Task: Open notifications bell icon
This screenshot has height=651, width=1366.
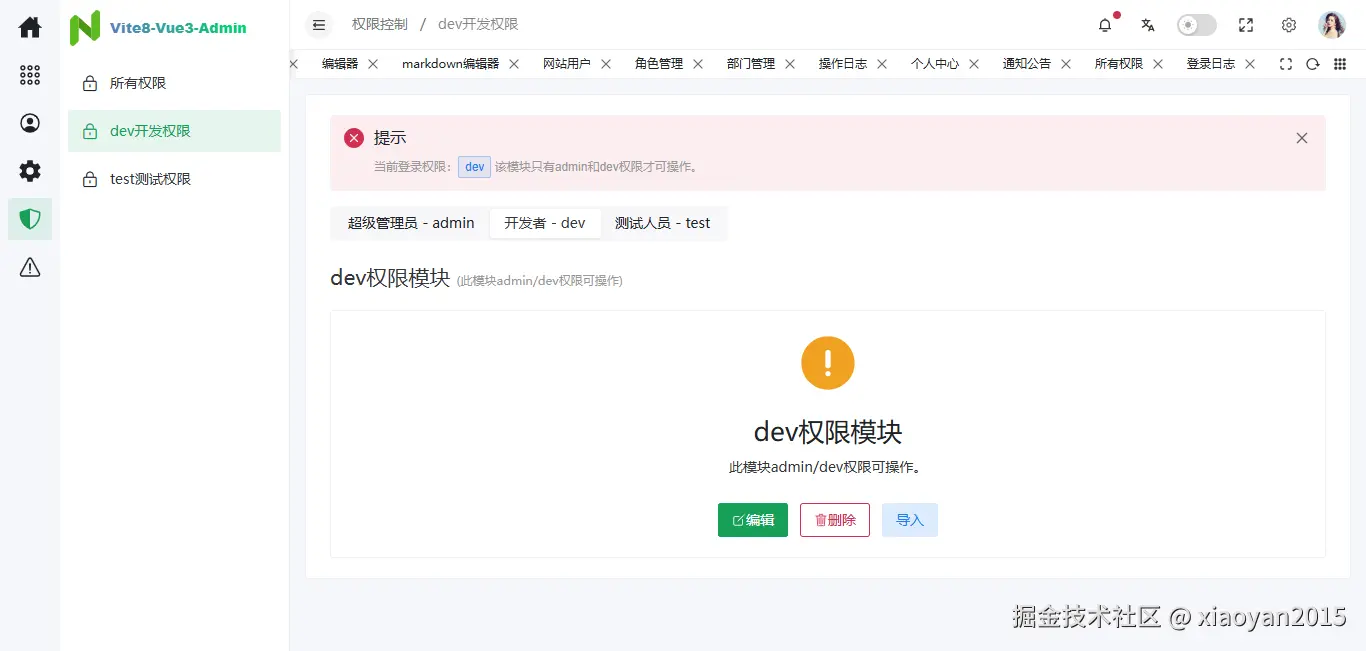Action: tap(1105, 25)
